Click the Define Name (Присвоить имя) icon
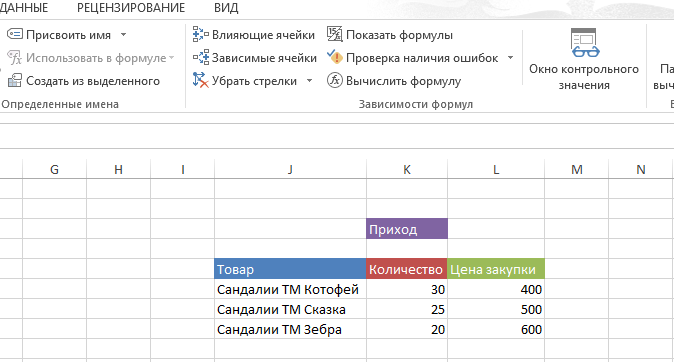Screen dimensions: 674x362 15,34
